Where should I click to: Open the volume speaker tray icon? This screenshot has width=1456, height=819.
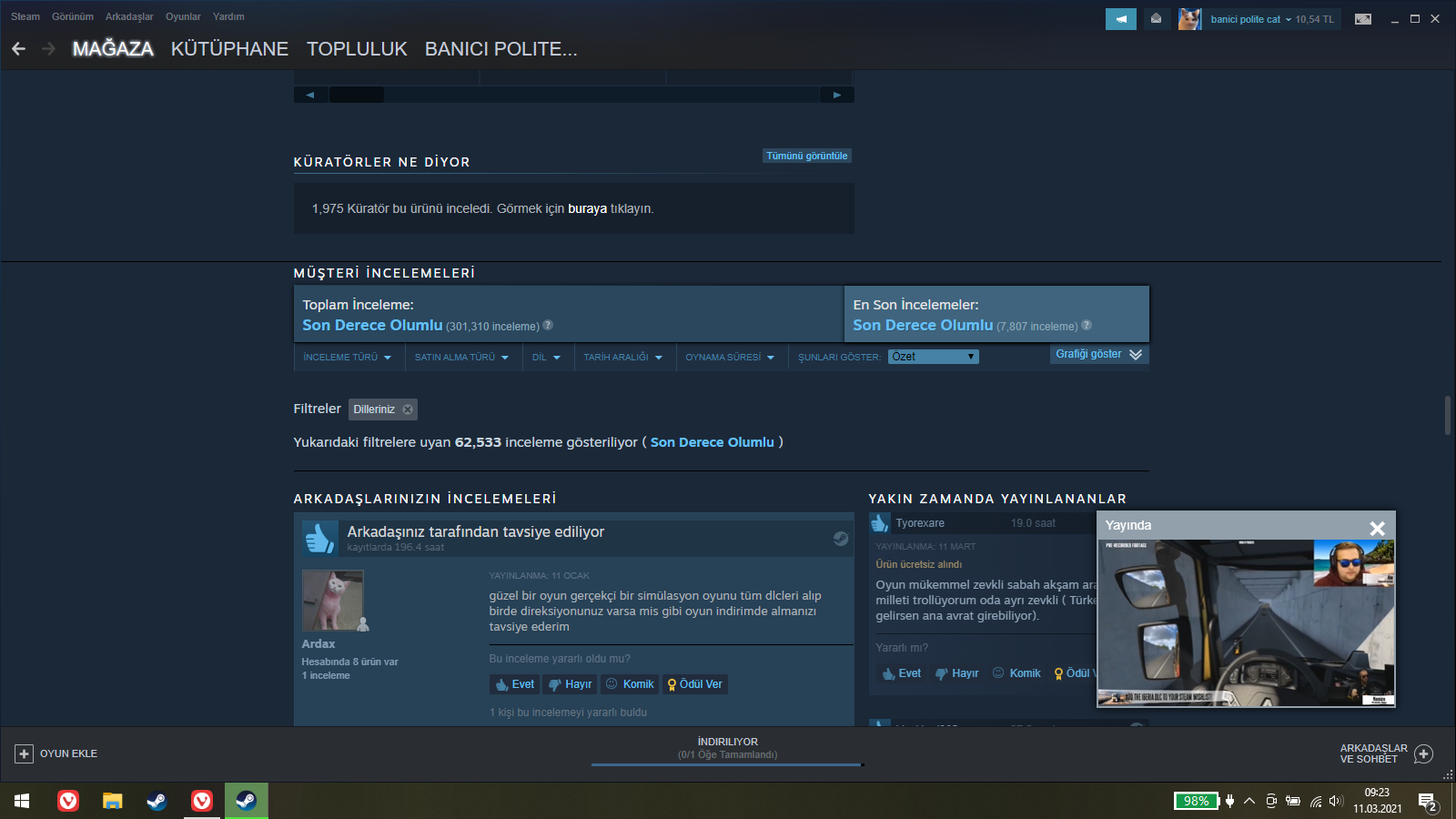point(1336,801)
